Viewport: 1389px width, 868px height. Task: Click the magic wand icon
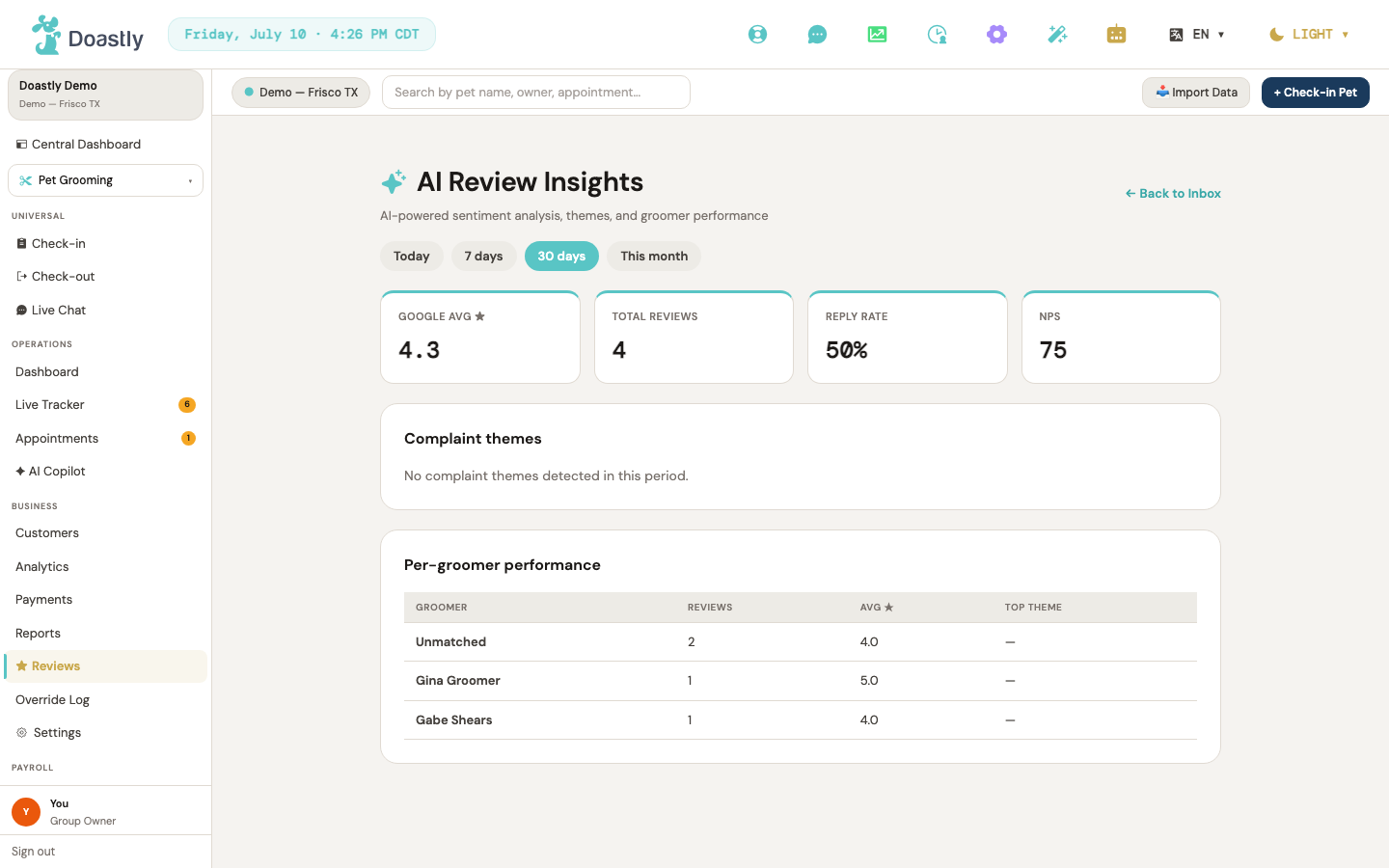pos(1056,35)
